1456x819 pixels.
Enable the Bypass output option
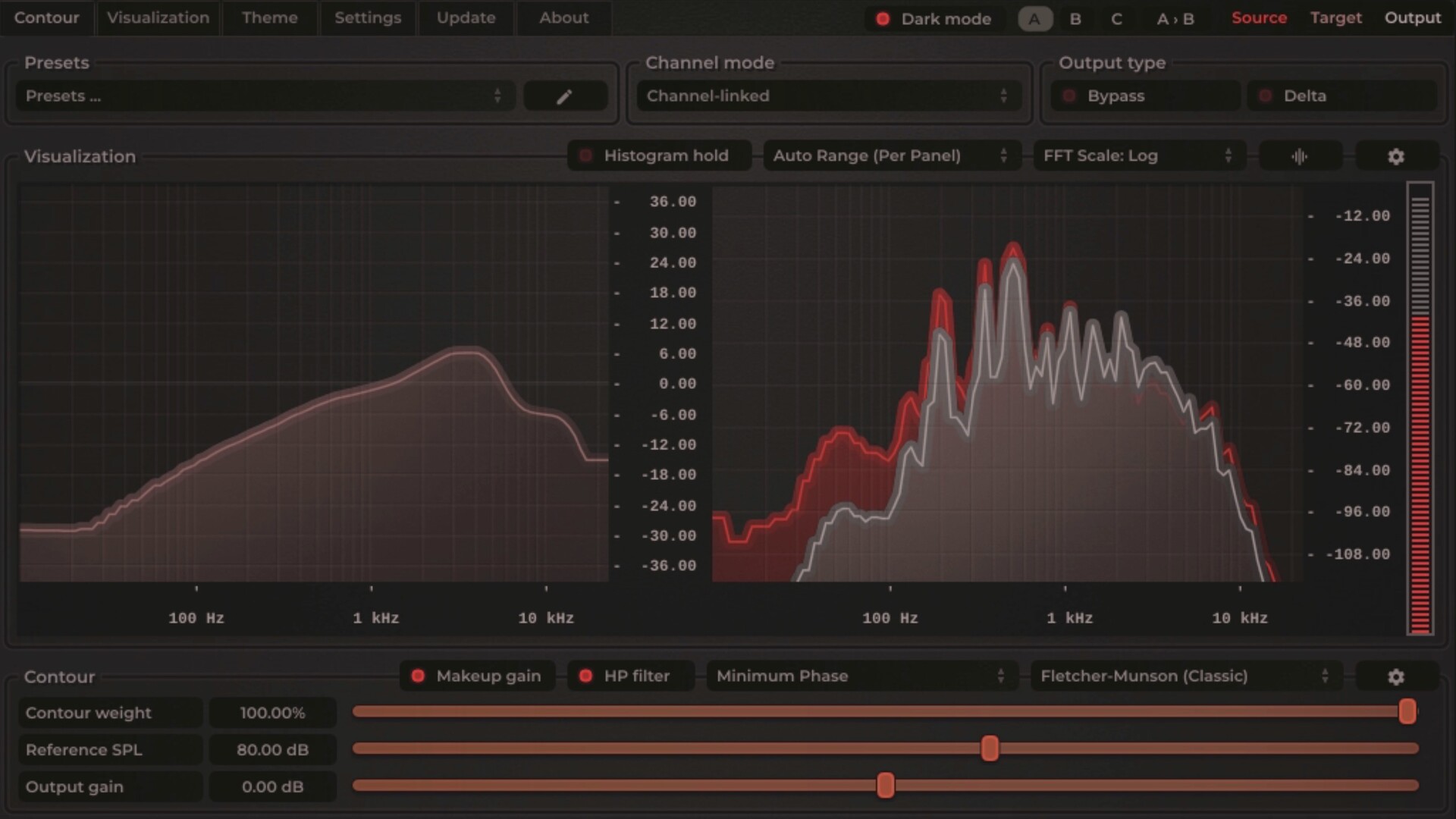tap(1145, 96)
